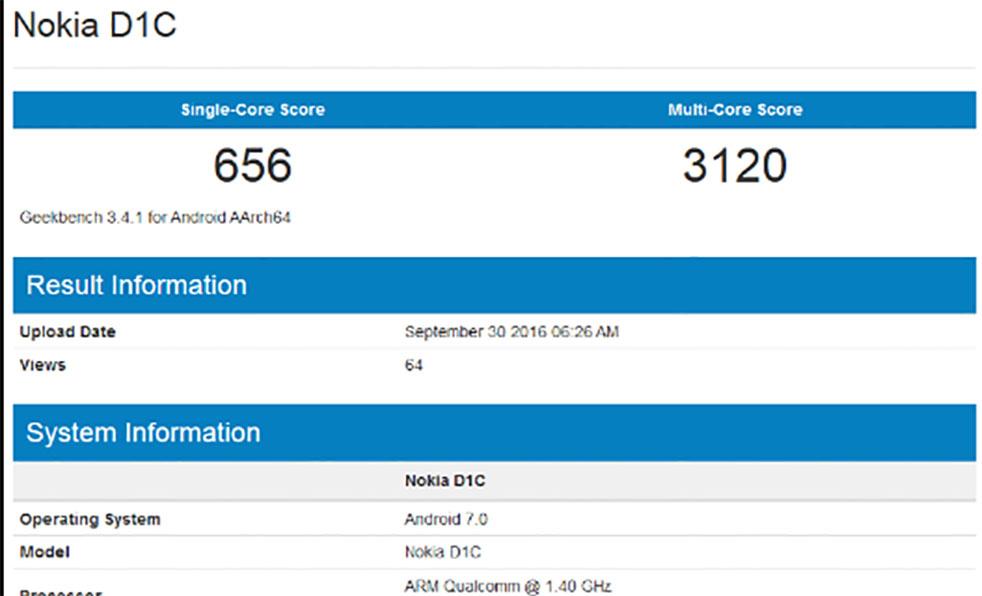
Task: Select the "Multi-Core Score" header label
Action: coord(735,110)
